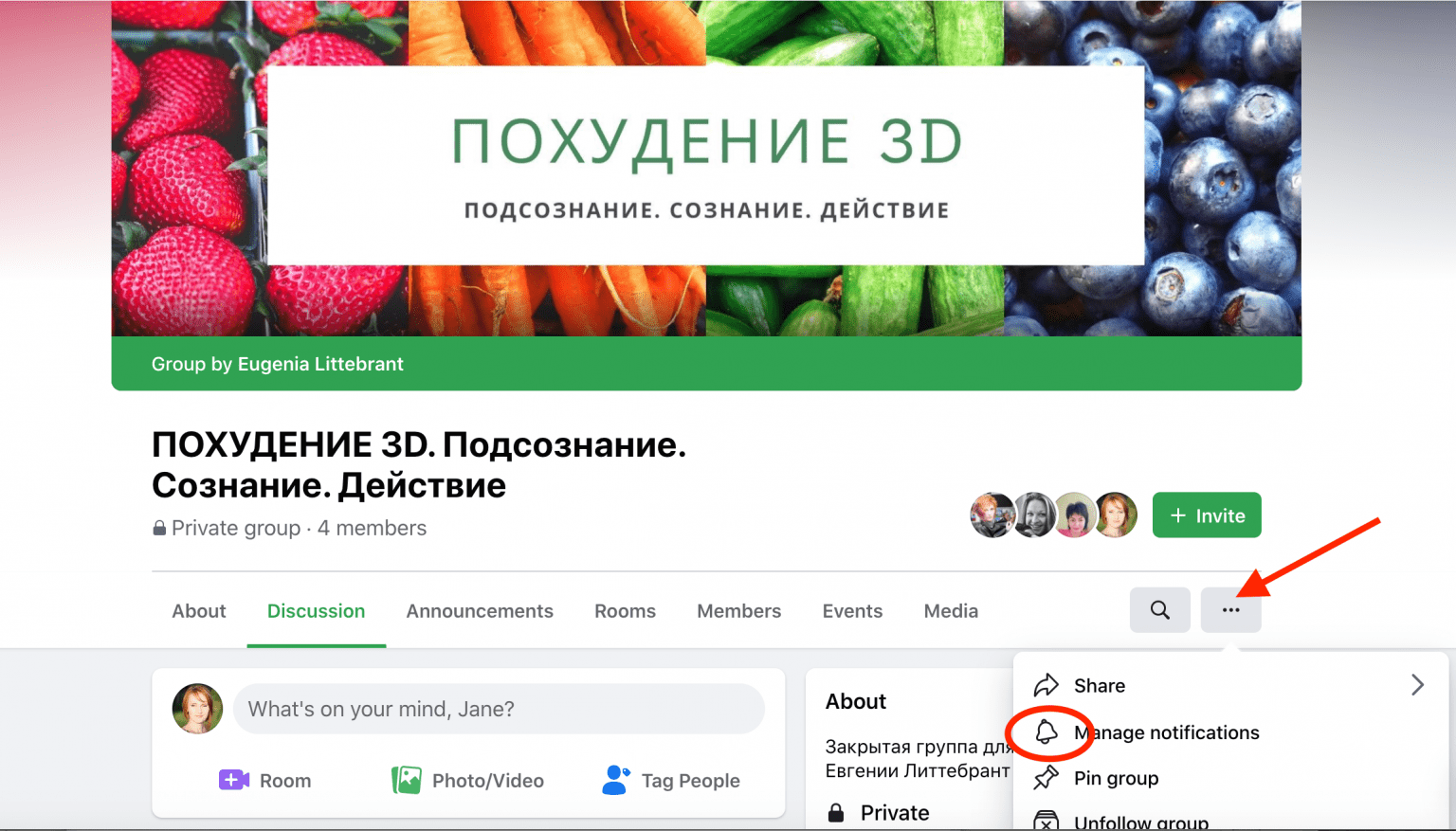Click the search magnifier icon button
This screenshot has width=1456, height=831.
[1159, 610]
